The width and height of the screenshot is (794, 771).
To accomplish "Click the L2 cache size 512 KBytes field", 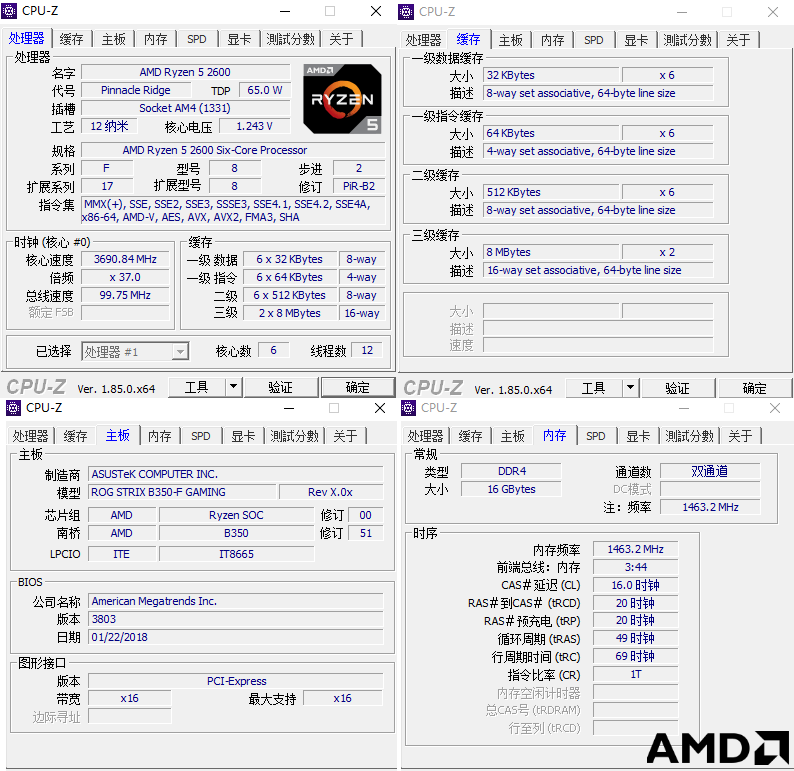I will click(551, 192).
